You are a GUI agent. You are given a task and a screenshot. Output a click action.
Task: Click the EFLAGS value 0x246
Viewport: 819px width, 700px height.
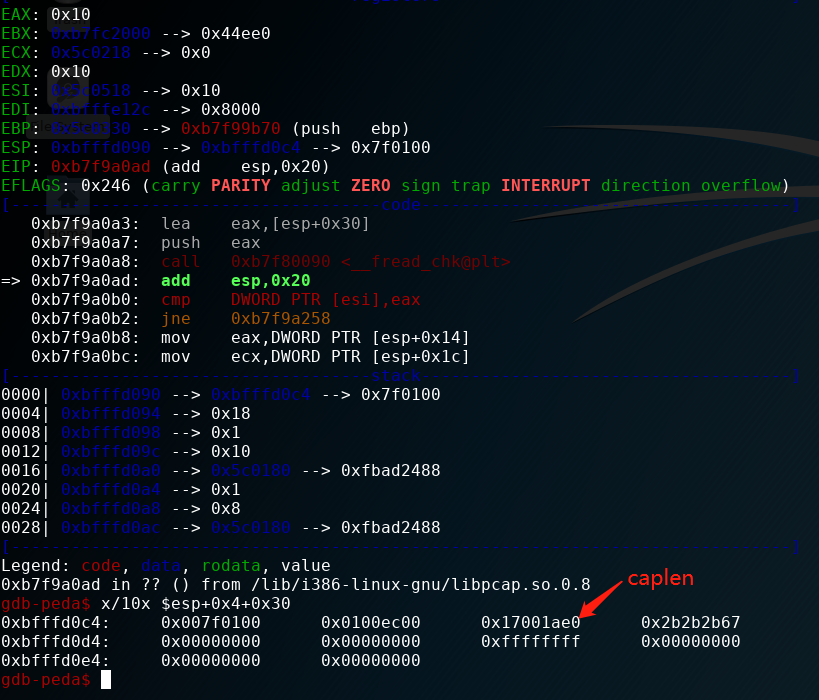(x=106, y=185)
